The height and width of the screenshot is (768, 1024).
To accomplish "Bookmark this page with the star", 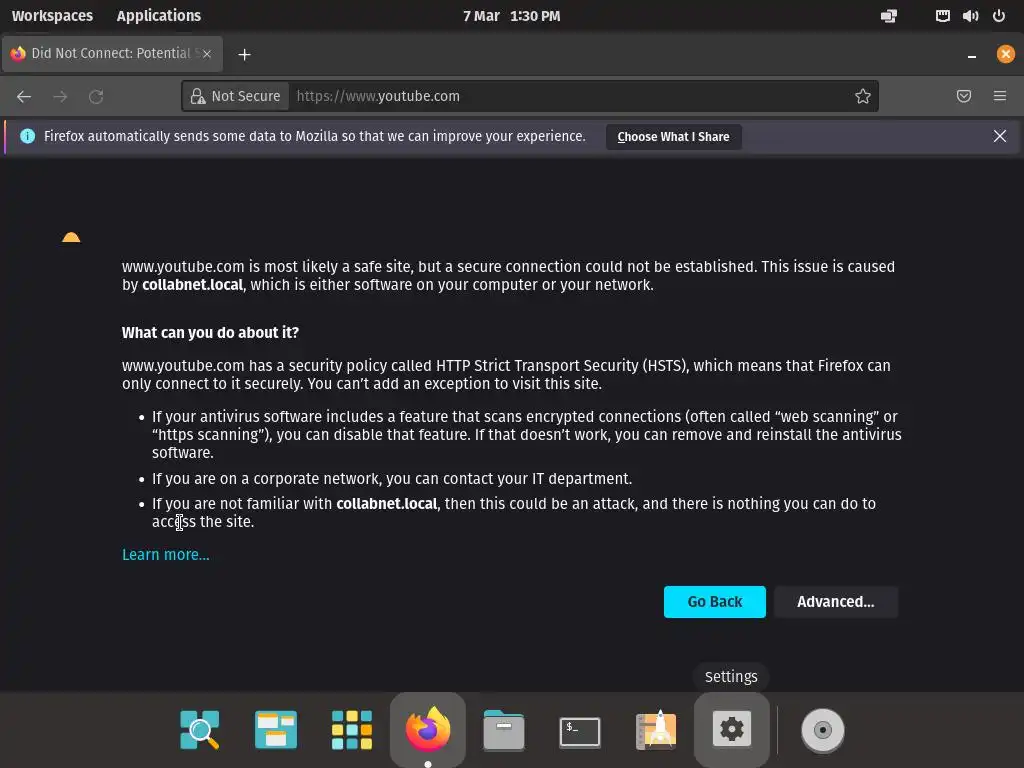I will pyautogui.click(x=863, y=96).
